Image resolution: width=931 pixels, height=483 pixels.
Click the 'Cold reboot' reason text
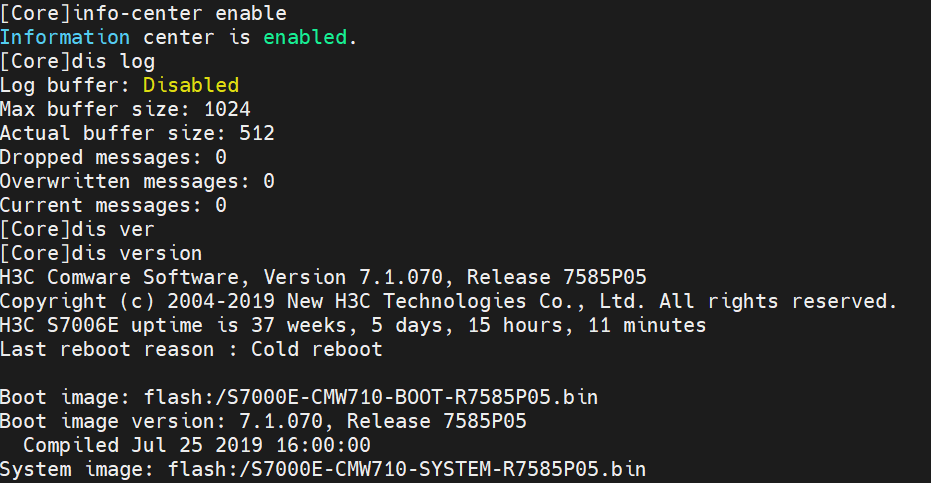click(316, 349)
